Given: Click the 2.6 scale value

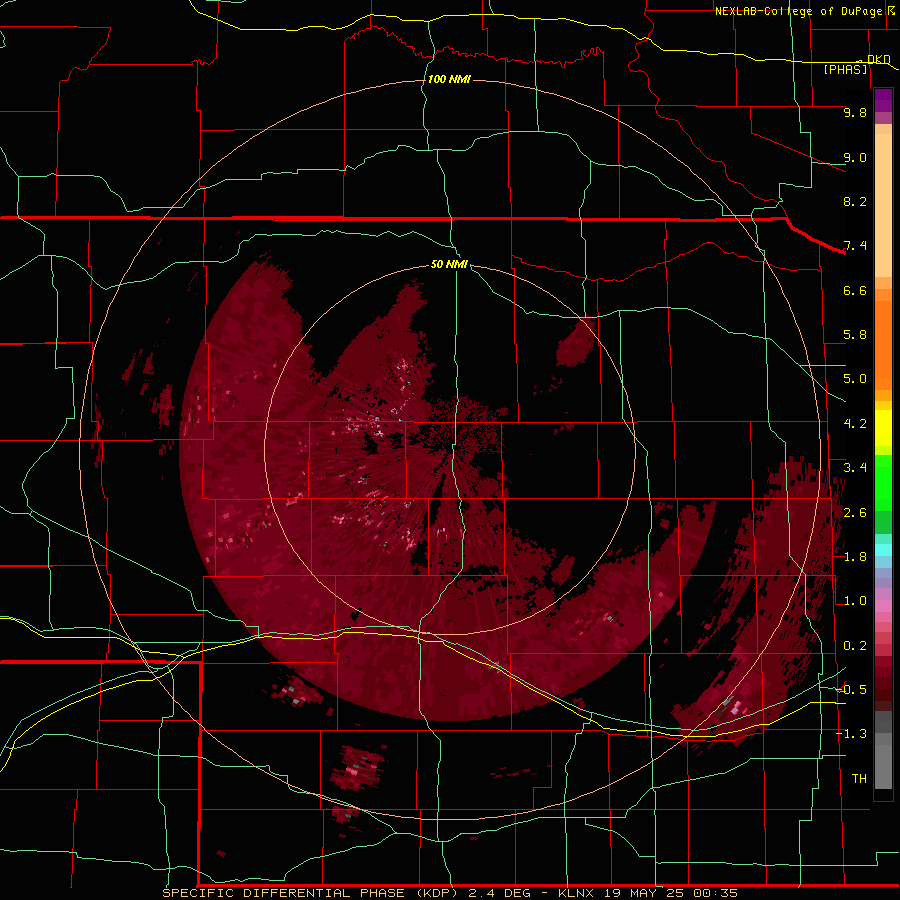Looking at the screenshot, I should point(855,513).
